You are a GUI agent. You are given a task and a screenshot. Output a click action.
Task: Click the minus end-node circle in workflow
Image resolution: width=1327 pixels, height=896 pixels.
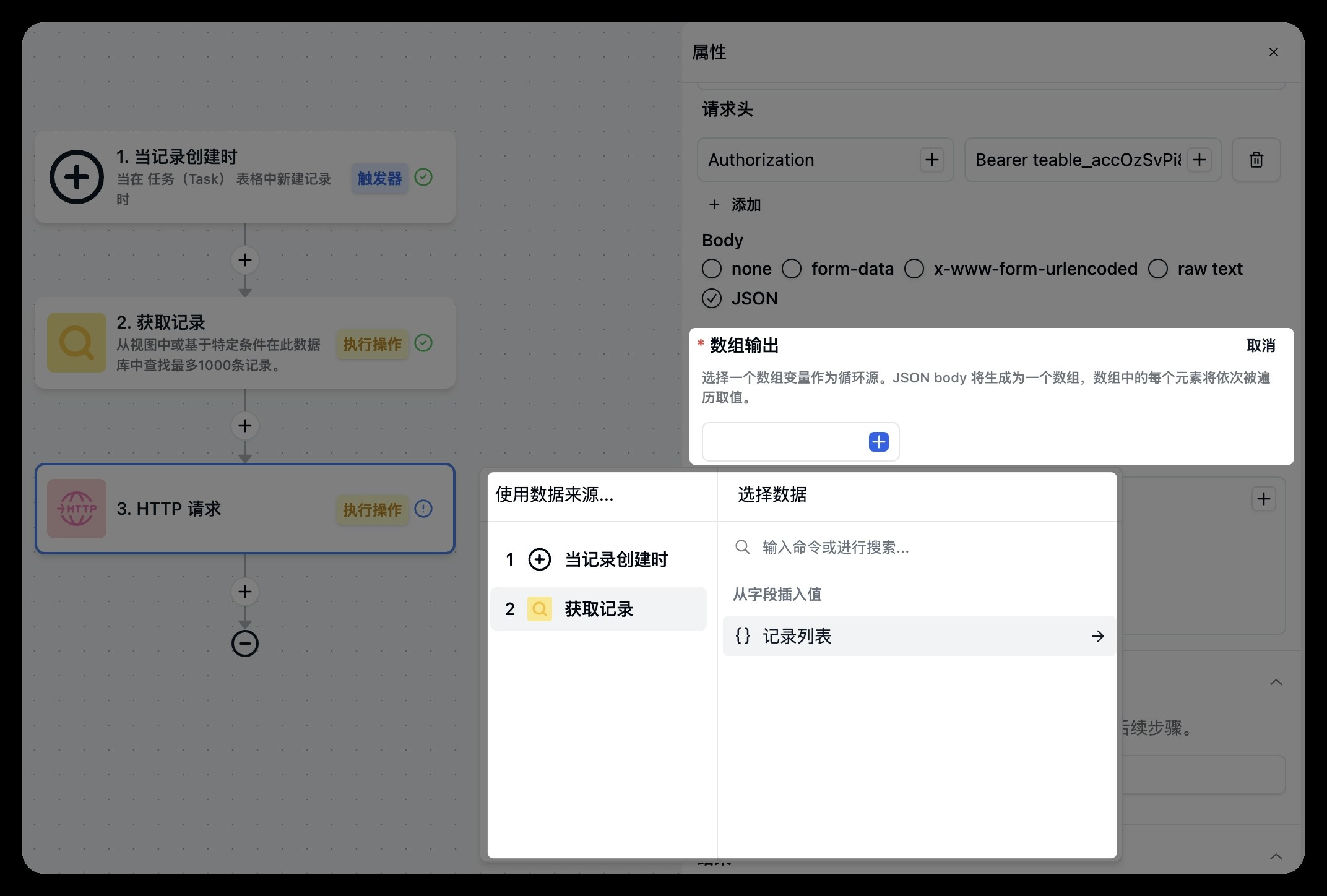245,644
